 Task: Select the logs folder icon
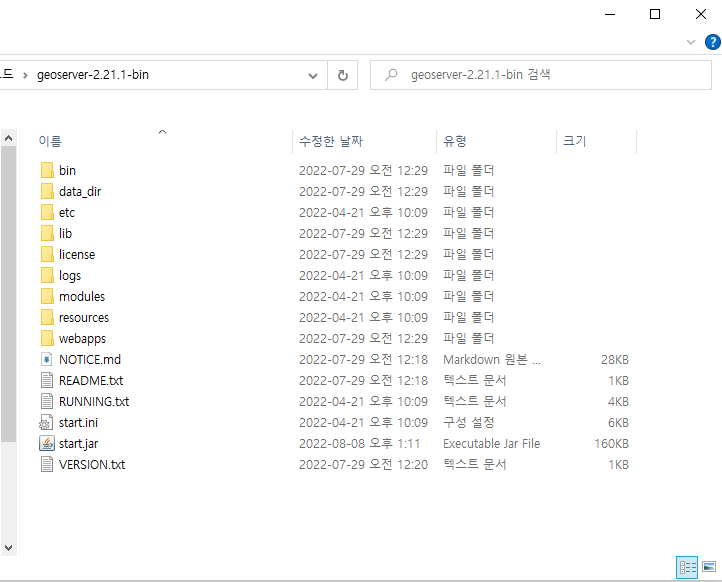(x=47, y=275)
